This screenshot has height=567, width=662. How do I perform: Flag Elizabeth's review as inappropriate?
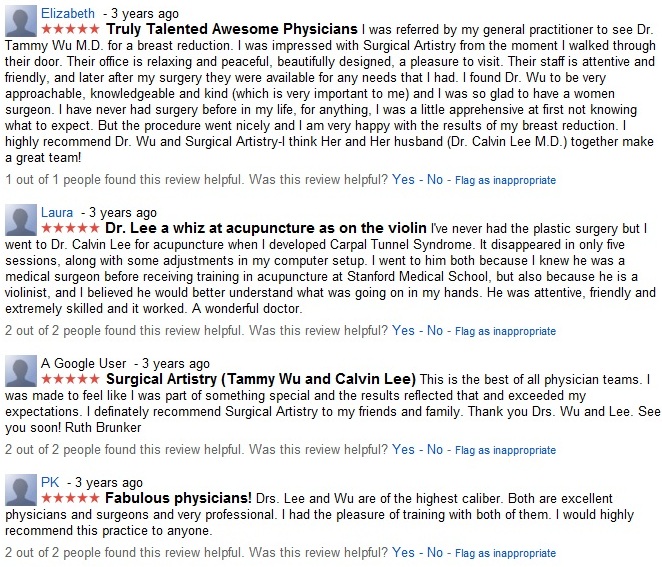[x=505, y=181]
